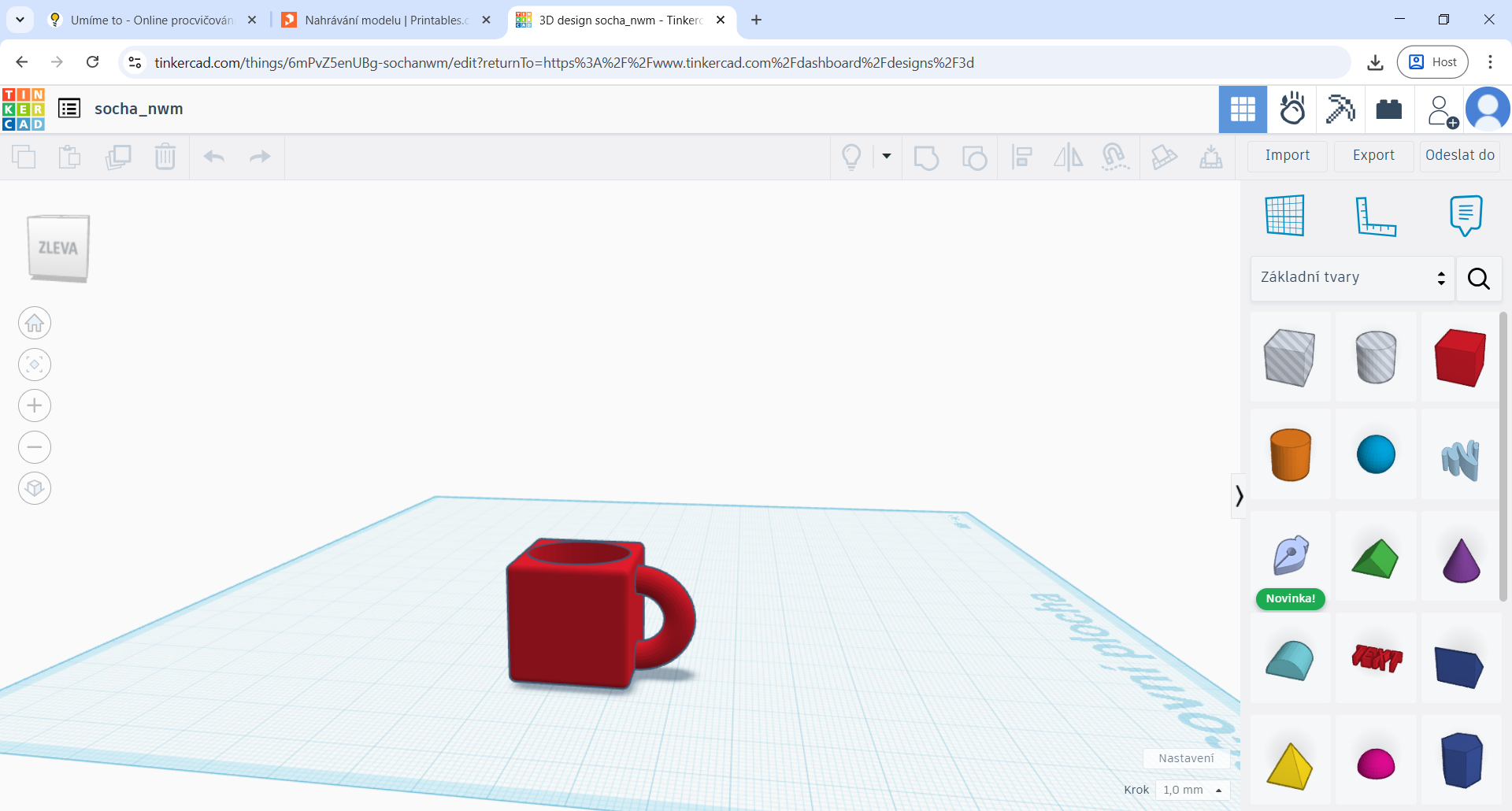Viewport: 1512px width, 811px height.
Task: Open the Ruler tool
Action: pos(1375,216)
